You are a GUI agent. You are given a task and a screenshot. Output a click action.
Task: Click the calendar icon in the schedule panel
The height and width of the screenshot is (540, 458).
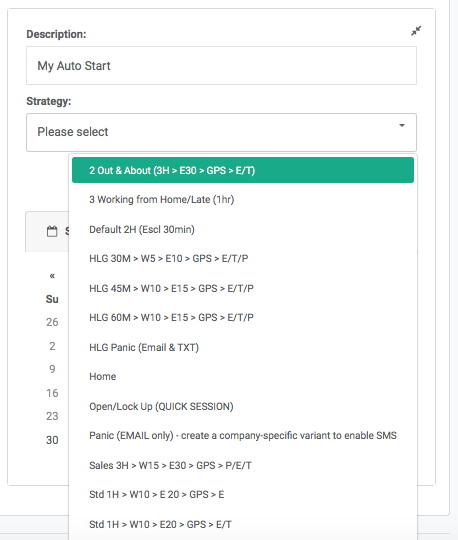tap(52, 231)
